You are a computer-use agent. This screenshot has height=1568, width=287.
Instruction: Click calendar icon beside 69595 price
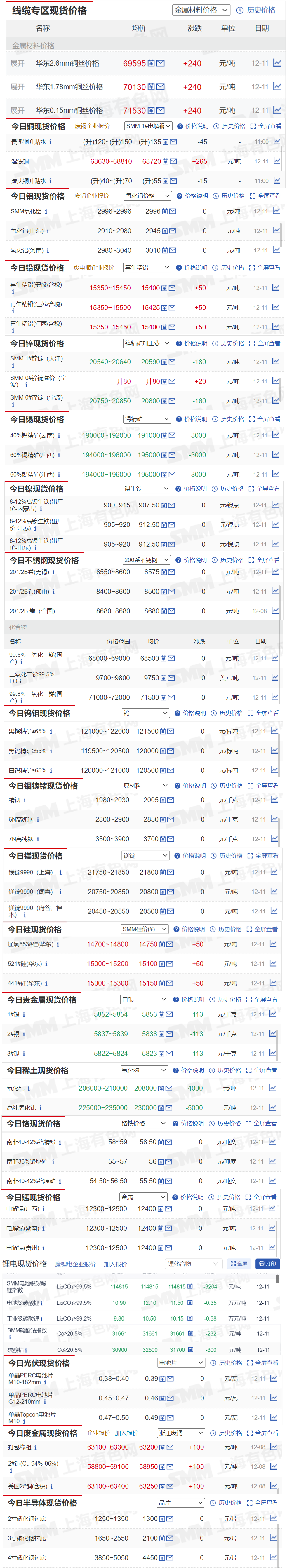coord(151,63)
